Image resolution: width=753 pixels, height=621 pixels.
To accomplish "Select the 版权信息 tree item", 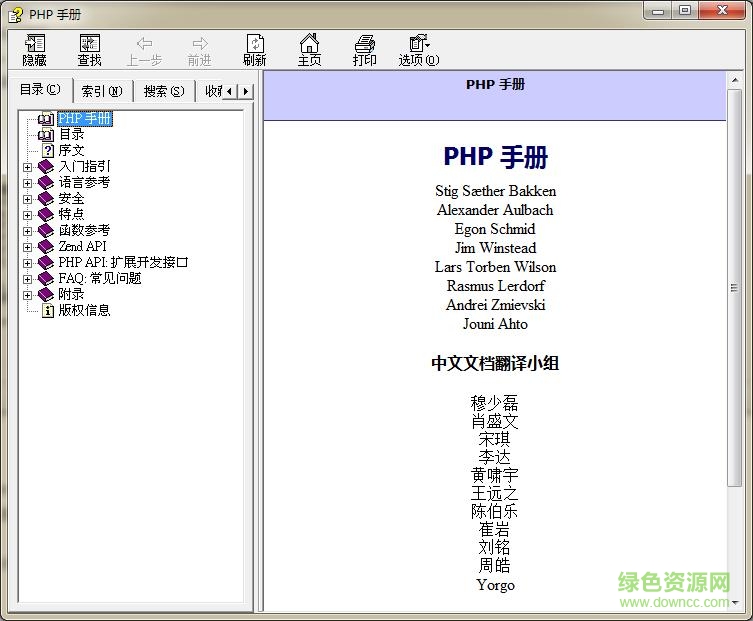I will click(85, 310).
